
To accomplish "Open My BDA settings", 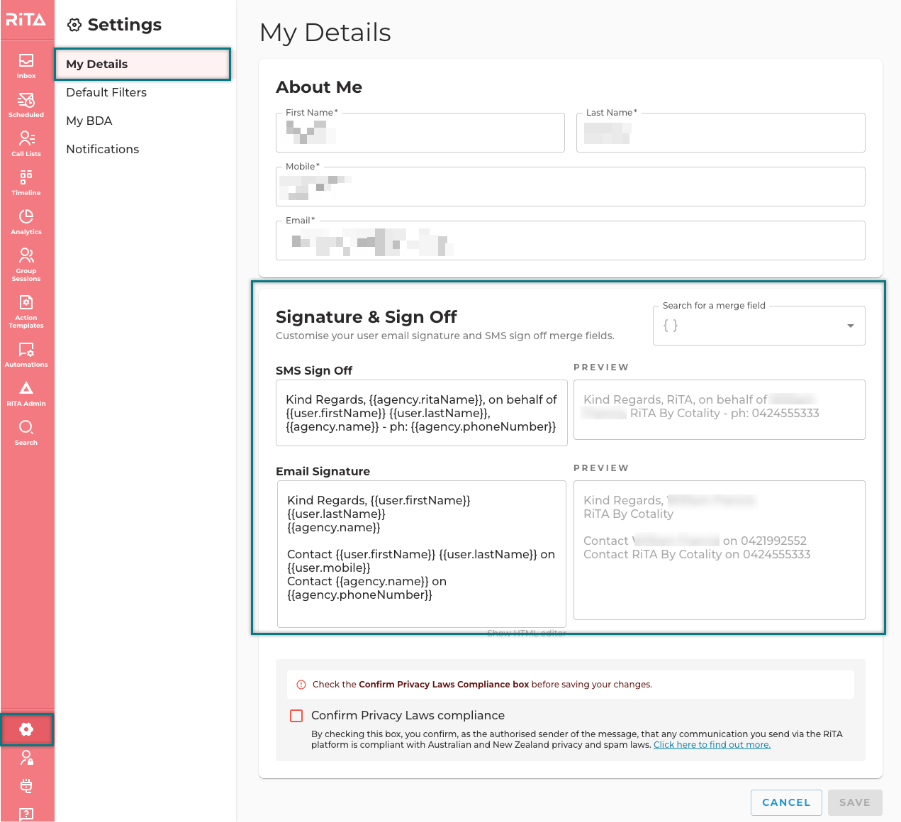I will tap(89, 121).
